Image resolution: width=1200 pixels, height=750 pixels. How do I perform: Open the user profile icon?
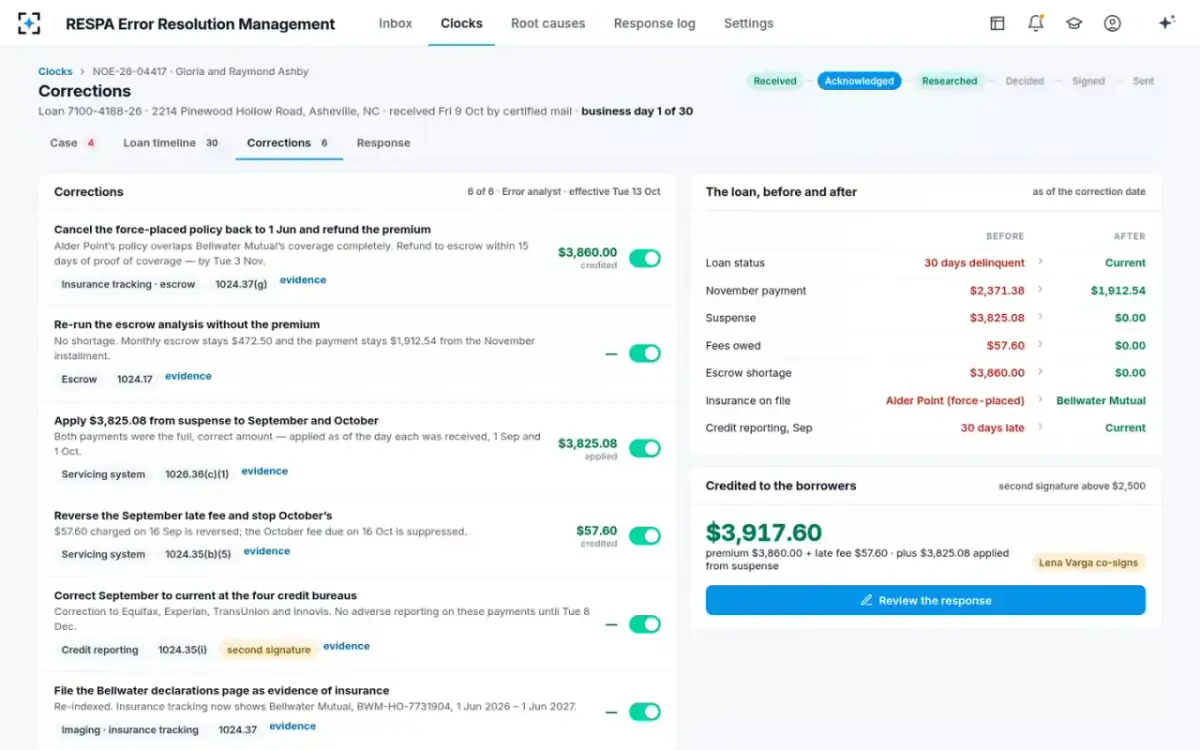[x=1112, y=23]
